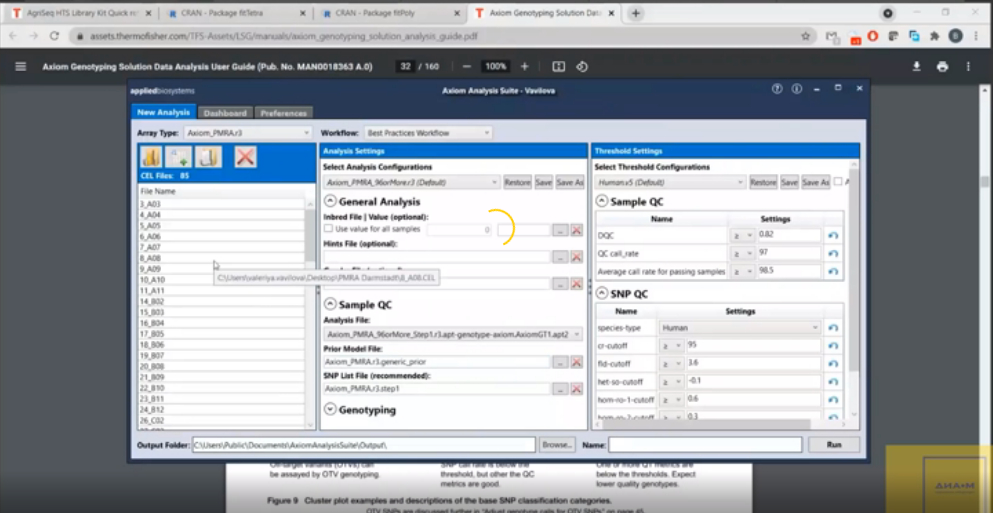This screenshot has height=513, width=993.
Task: Click the Name input field
Action: [x=705, y=444]
